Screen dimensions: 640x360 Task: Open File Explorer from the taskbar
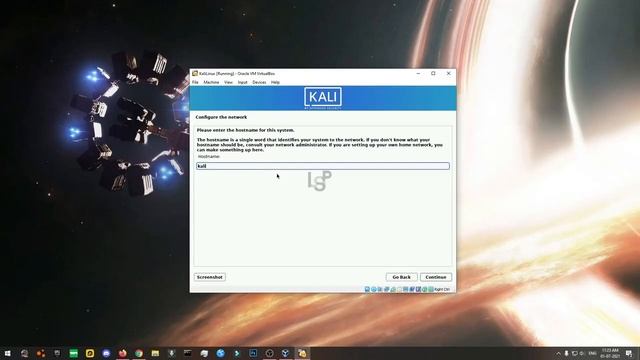click(x=155, y=353)
